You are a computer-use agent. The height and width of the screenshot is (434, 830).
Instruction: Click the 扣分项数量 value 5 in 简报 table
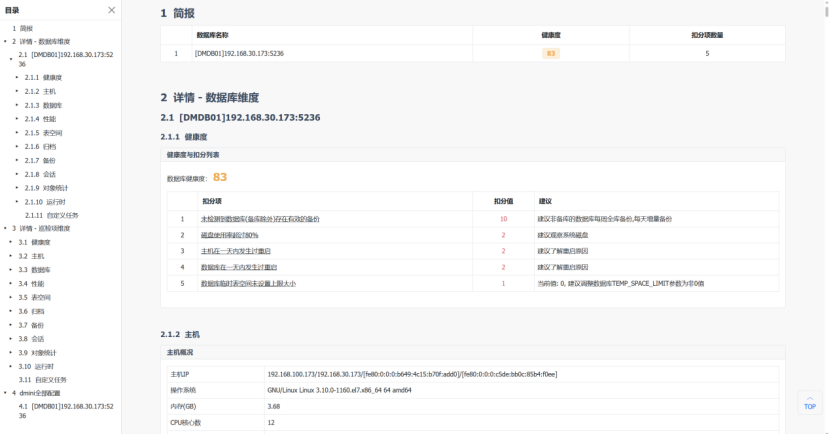(707, 53)
